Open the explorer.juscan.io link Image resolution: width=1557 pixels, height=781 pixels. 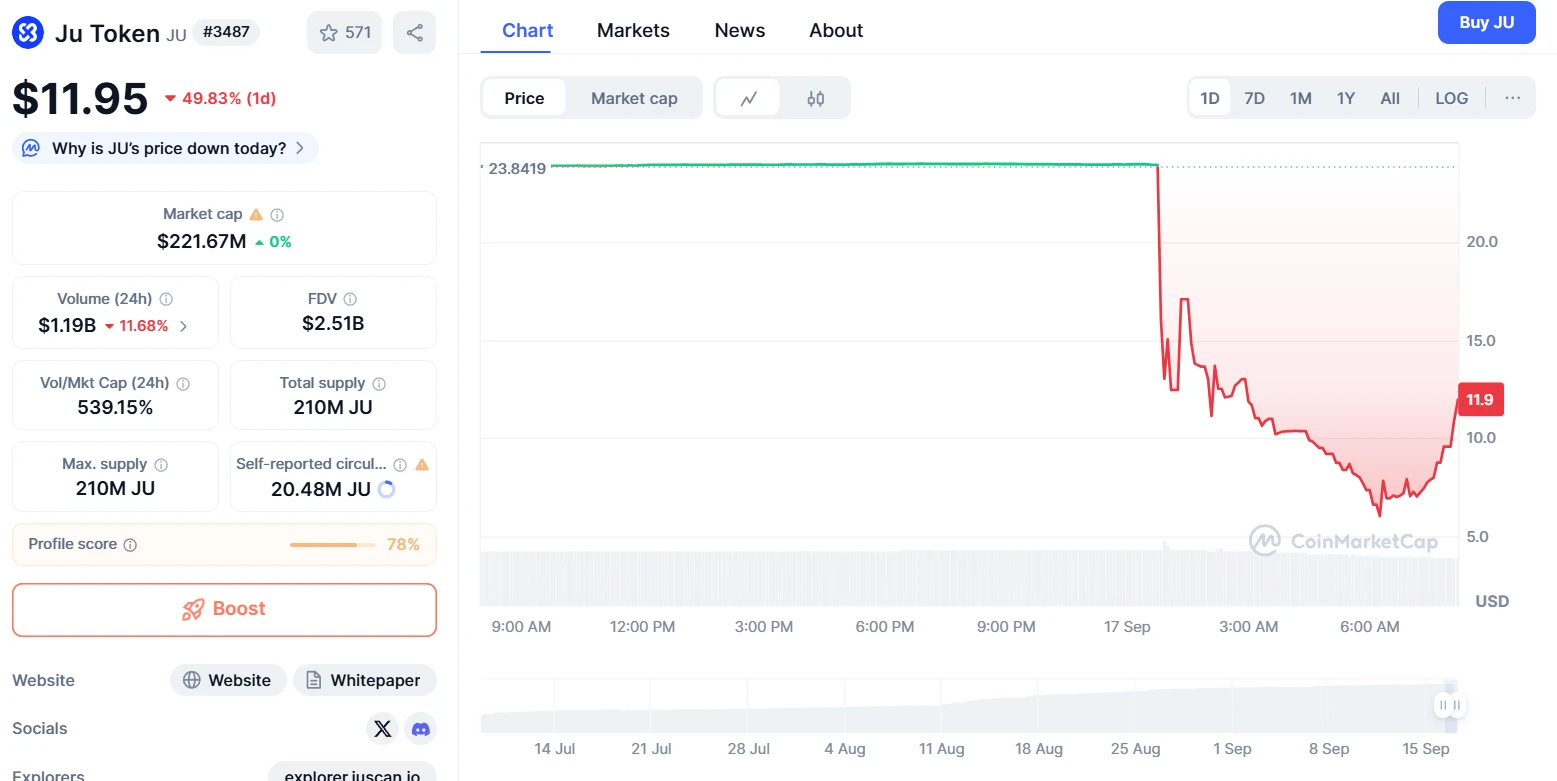pyautogui.click(x=351, y=774)
